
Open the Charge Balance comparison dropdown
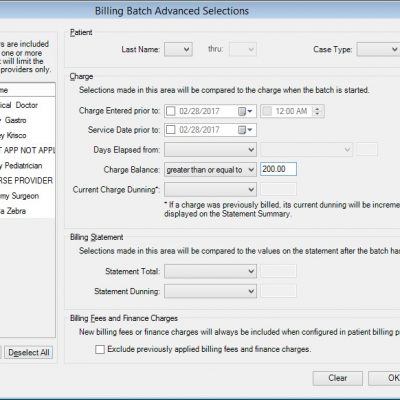pos(210,170)
